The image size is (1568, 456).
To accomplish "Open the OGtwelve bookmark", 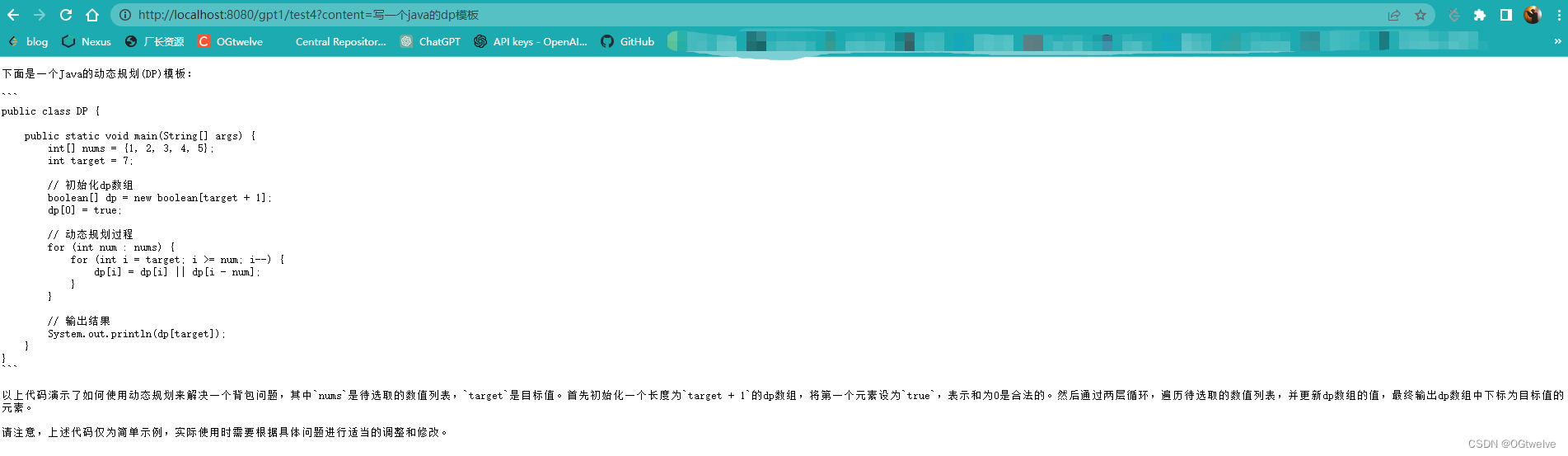I will click(230, 41).
